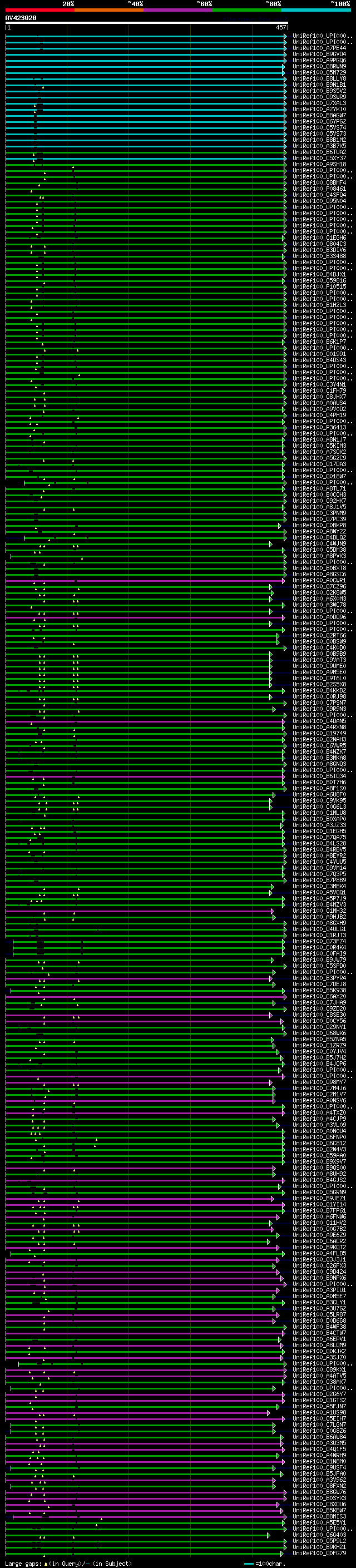Select the query ID AV423020

pos(21,18)
